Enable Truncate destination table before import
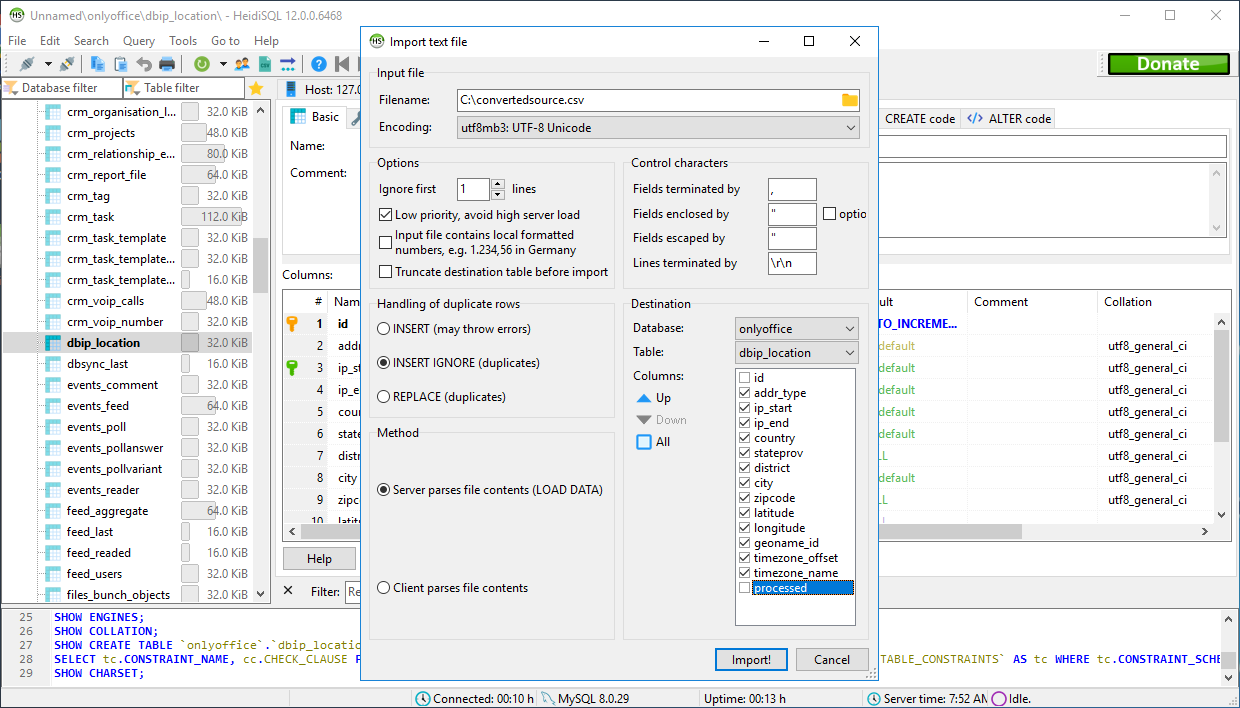The height and width of the screenshot is (708, 1240). [386, 272]
